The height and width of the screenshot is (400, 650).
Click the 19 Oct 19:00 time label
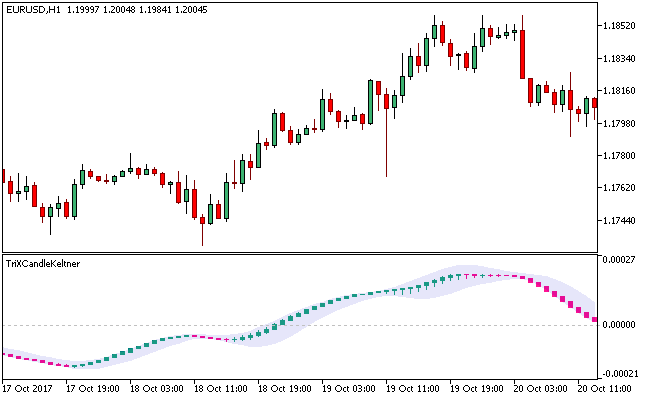point(477,389)
